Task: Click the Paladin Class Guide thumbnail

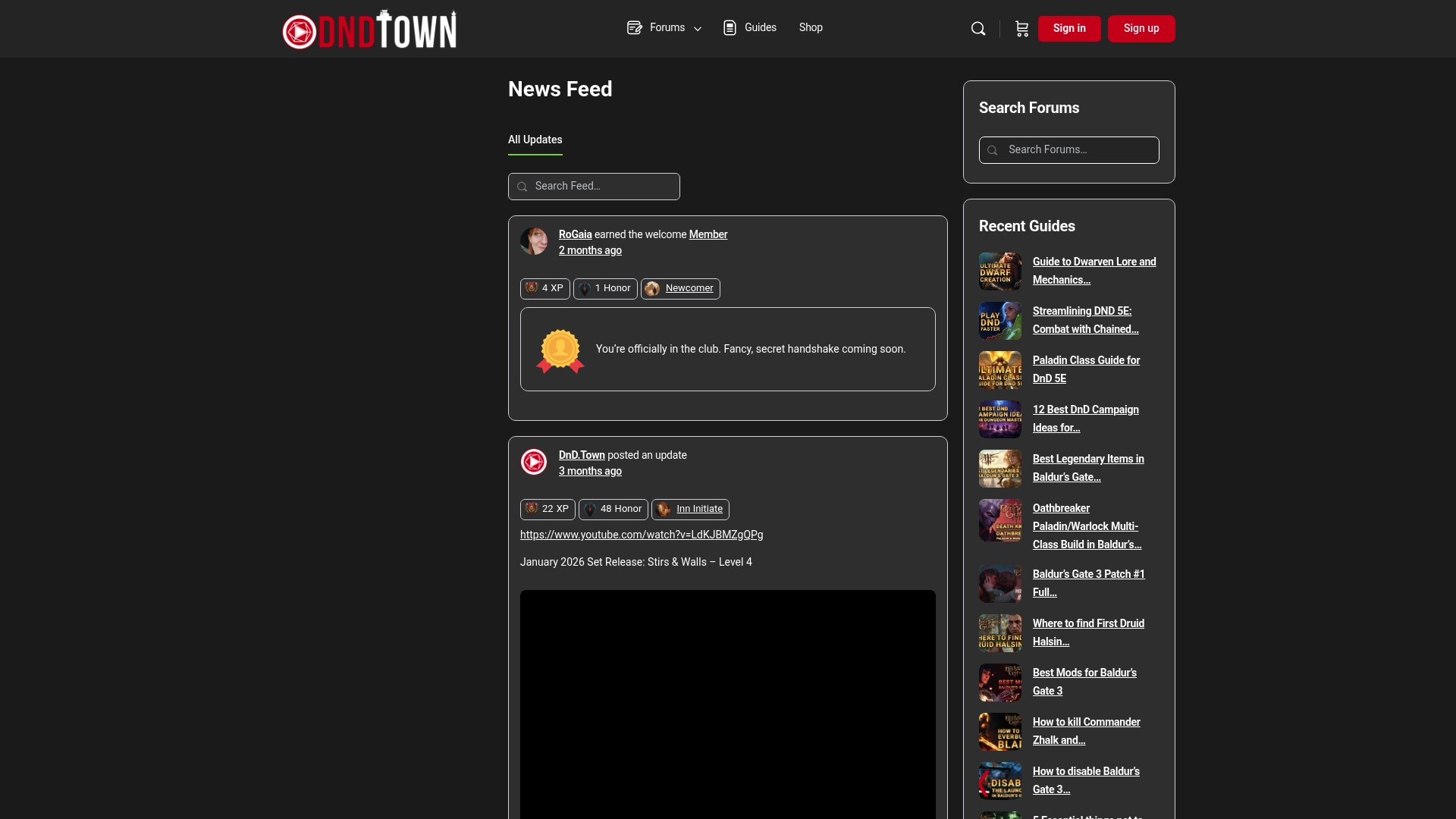Action: tap(1000, 370)
